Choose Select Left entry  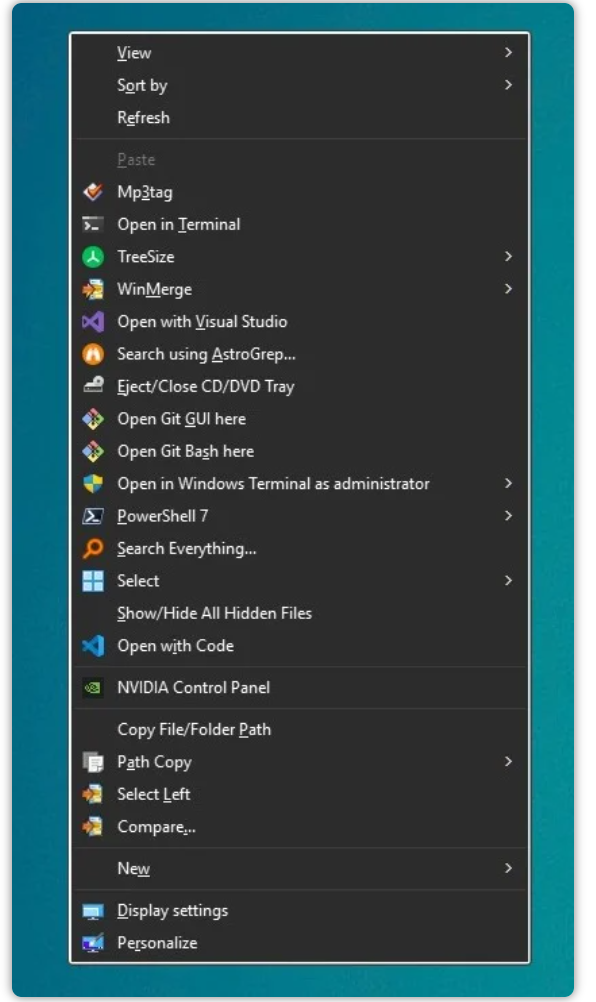154,794
